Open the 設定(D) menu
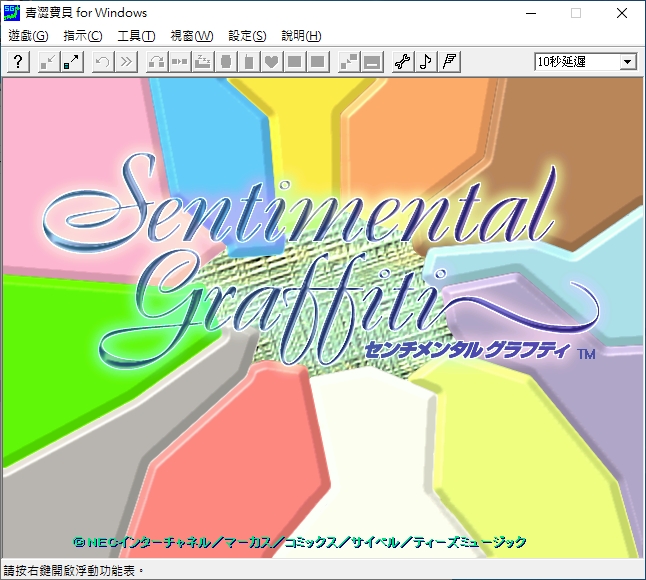 click(x=247, y=36)
